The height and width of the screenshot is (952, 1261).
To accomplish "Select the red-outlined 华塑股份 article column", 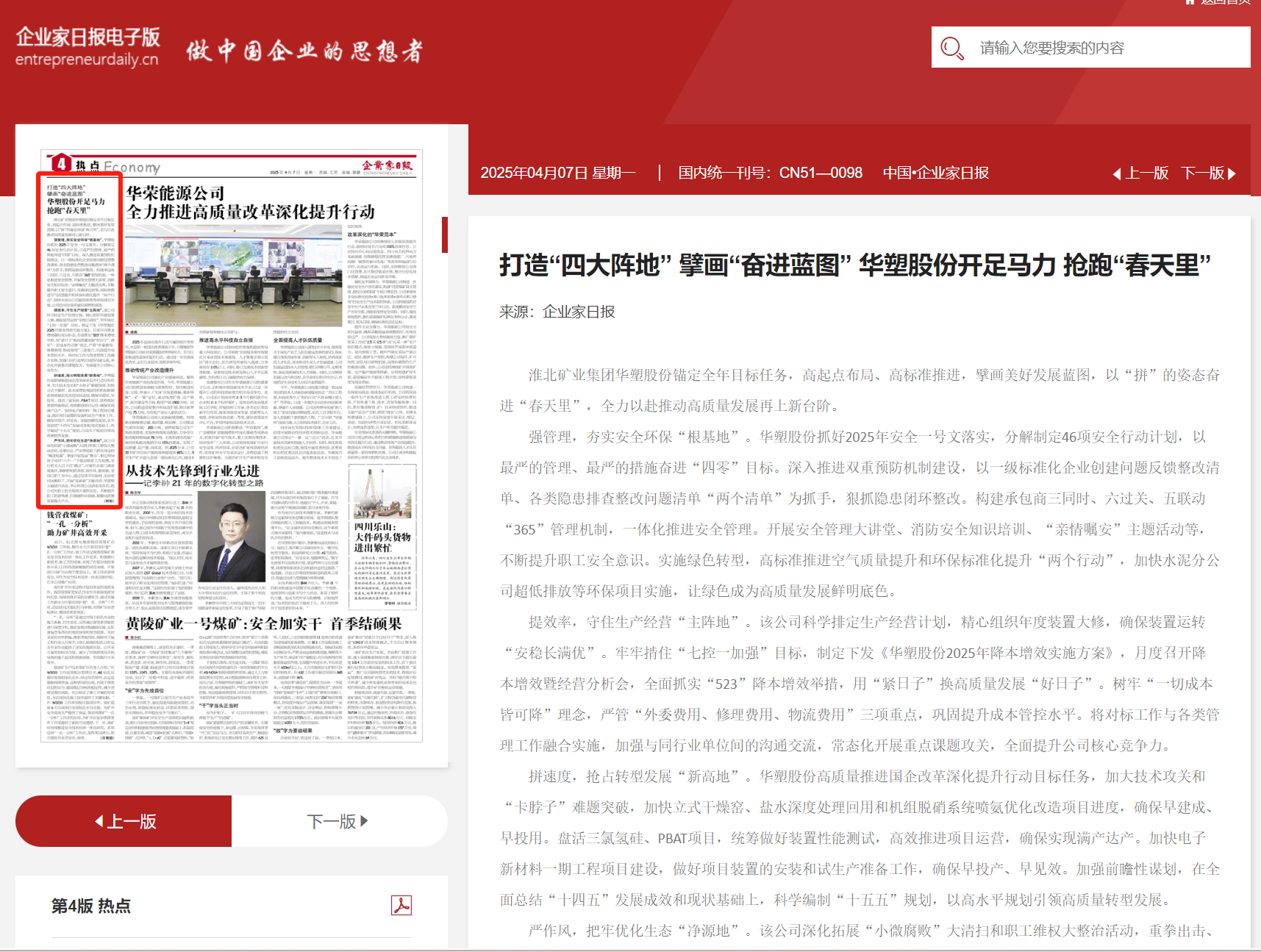I will (x=80, y=340).
